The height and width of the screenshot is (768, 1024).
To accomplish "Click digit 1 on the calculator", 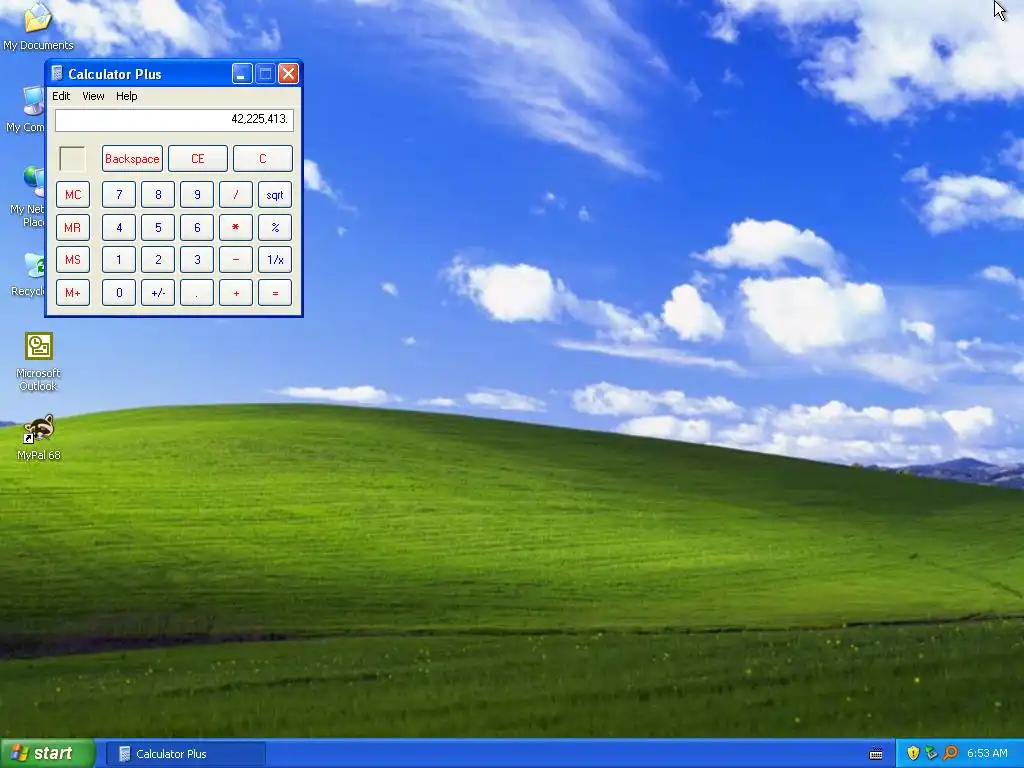I will tap(119, 259).
